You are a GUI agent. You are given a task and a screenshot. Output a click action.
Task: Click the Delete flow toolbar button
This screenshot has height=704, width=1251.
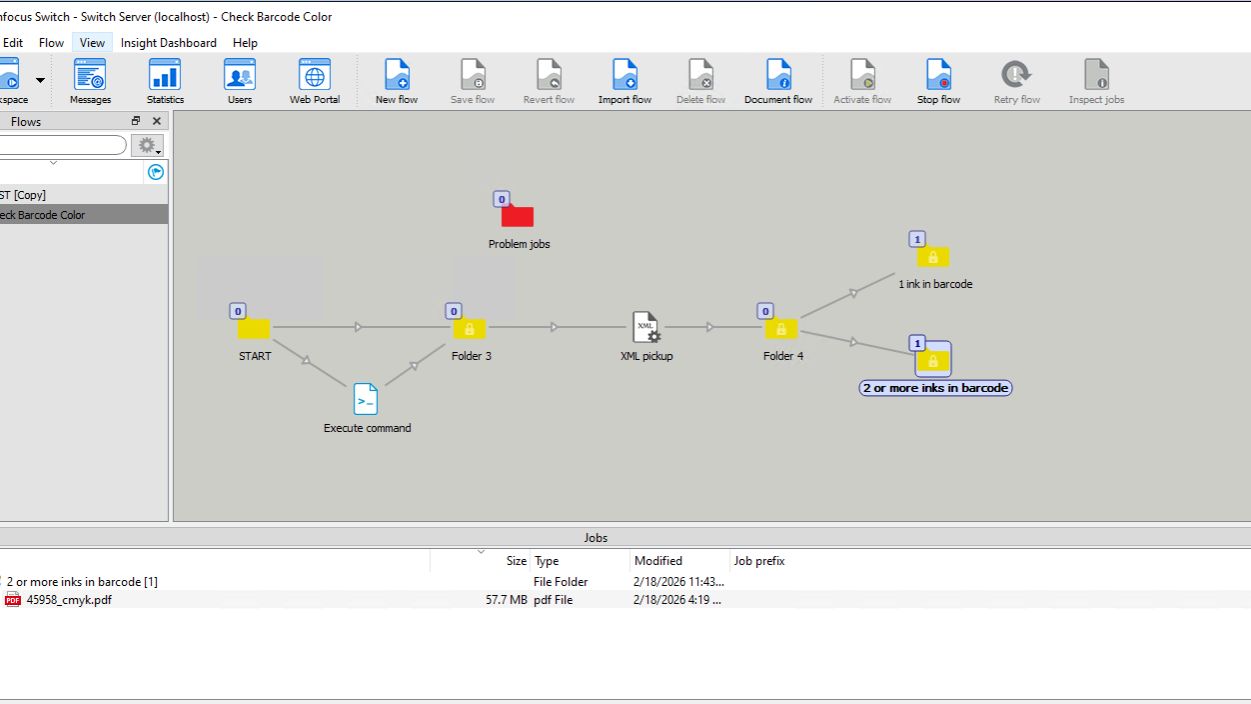coord(701,82)
